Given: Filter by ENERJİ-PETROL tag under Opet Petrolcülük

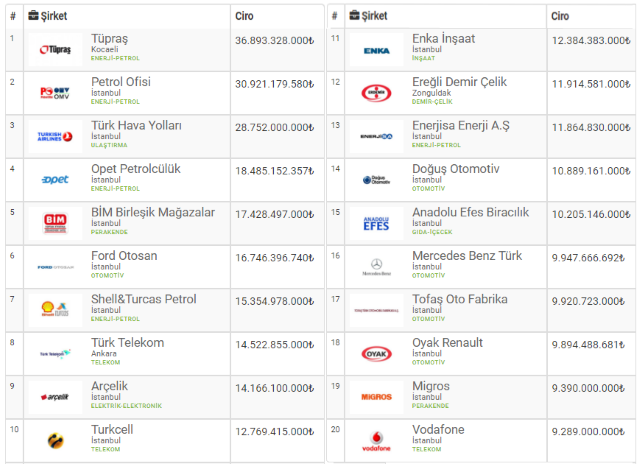Looking at the screenshot, I should coord(115,189).
